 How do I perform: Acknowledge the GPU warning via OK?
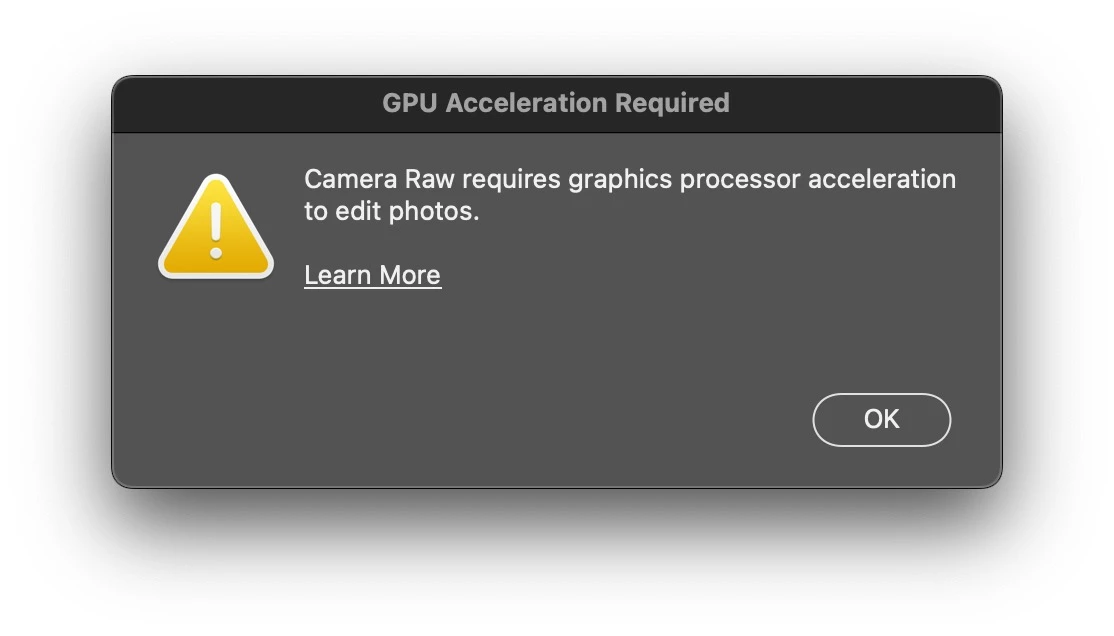[881, 419]
